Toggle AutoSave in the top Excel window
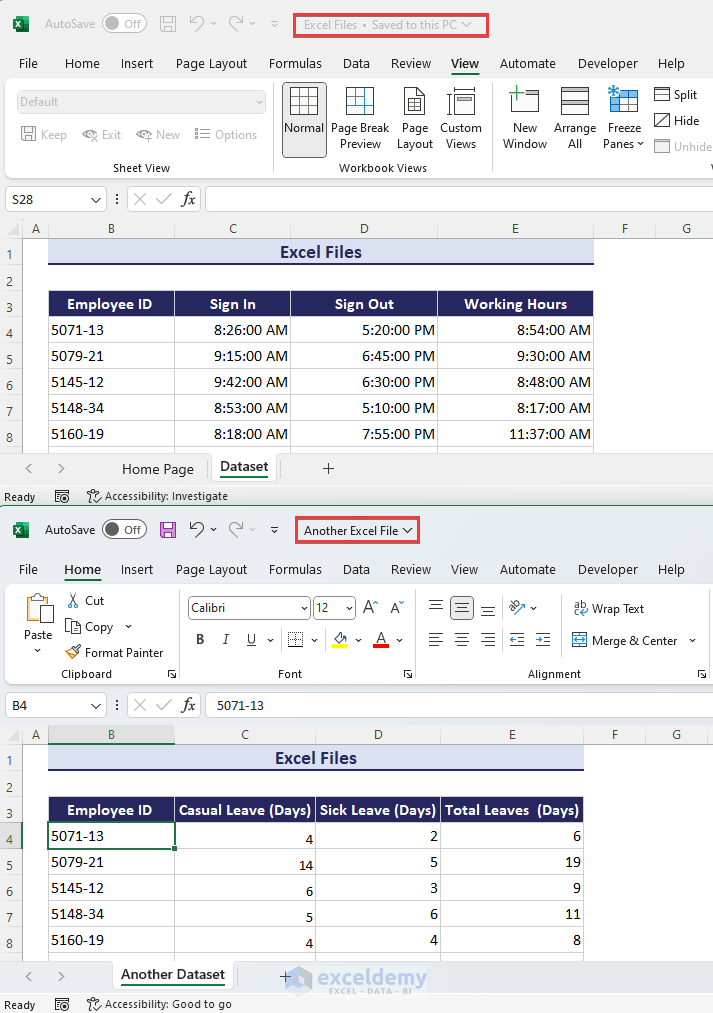 (124, 23)
